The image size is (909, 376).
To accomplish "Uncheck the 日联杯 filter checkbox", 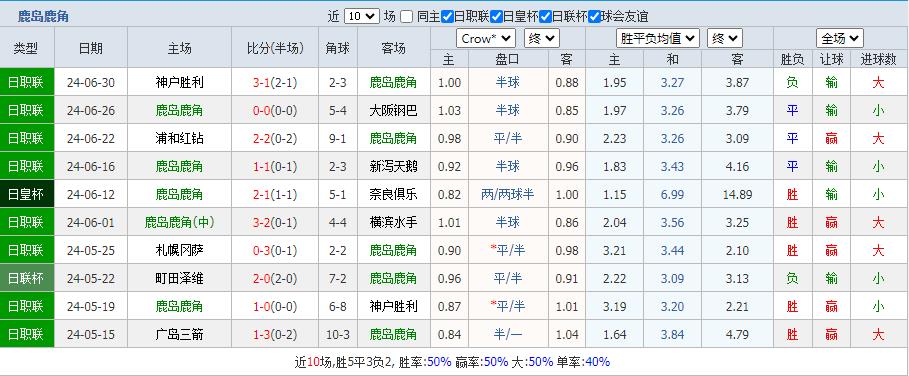I will (545, 17).
